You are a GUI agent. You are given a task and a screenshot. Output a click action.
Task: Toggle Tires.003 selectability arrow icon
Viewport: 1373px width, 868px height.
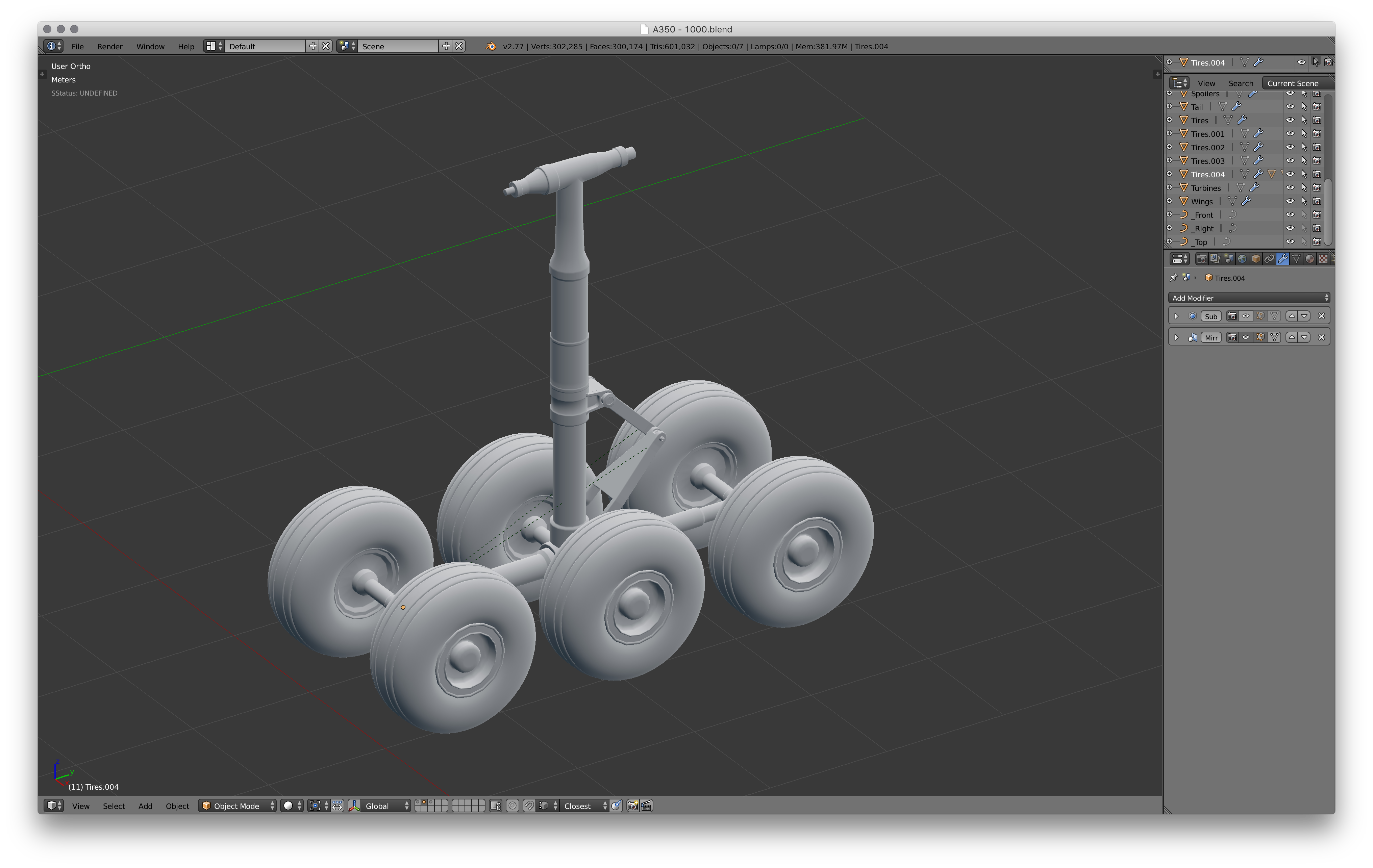coord(1304,161)
